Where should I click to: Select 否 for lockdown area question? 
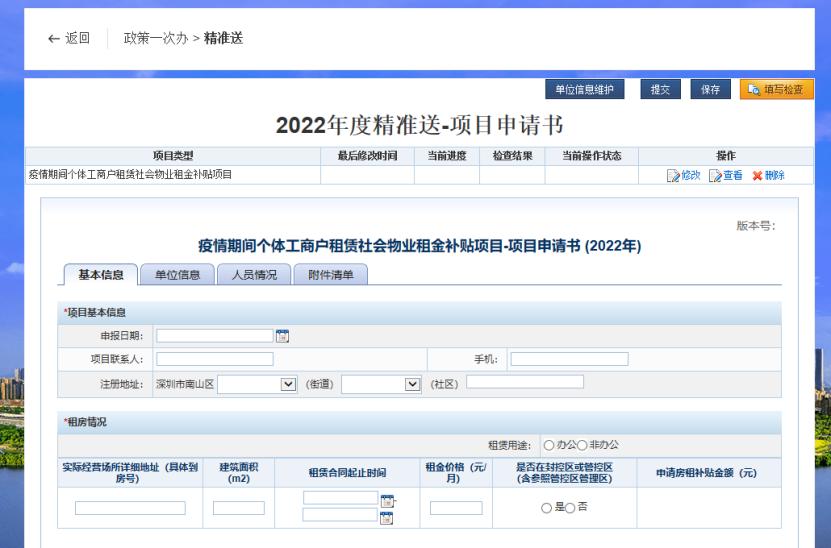[570, 508]
